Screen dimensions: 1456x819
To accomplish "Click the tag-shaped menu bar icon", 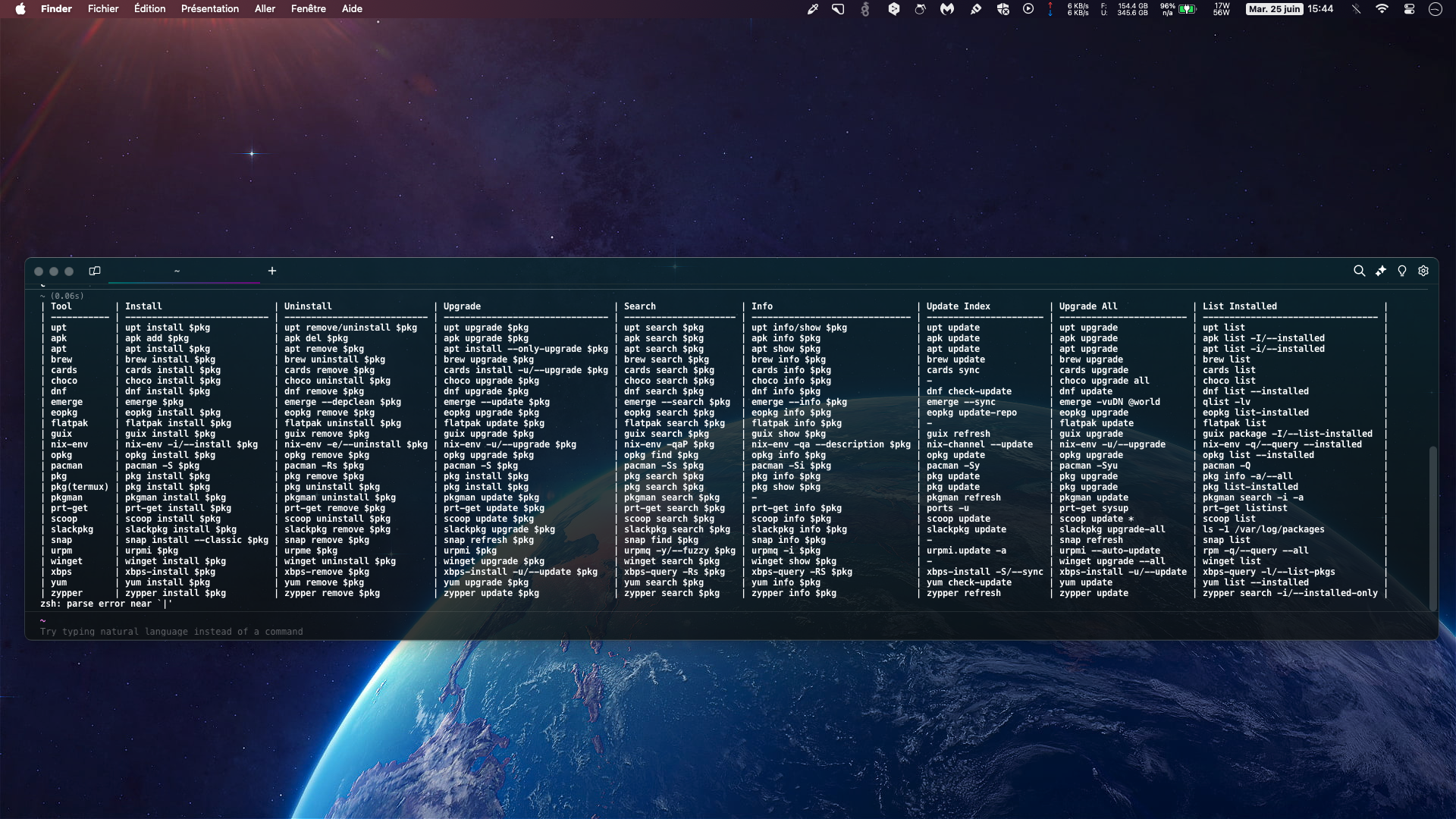I will [x=838, y=9].
